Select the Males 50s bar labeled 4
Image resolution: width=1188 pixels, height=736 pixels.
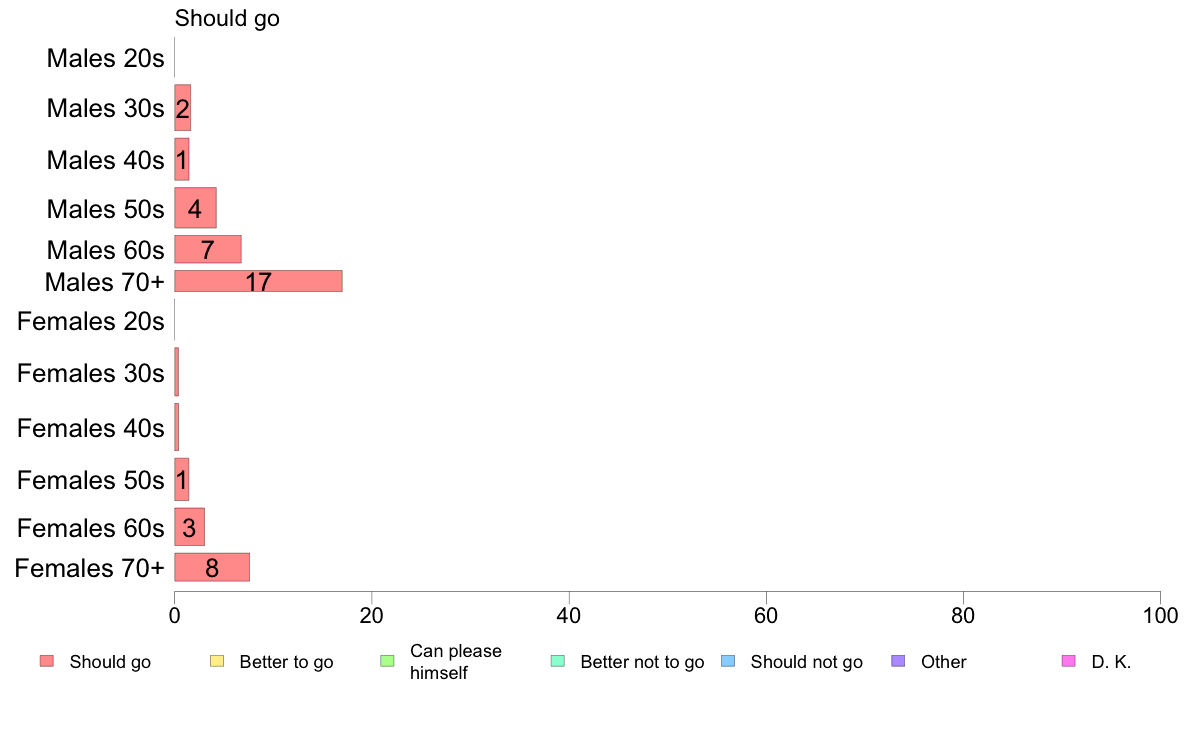coord(195,208)
